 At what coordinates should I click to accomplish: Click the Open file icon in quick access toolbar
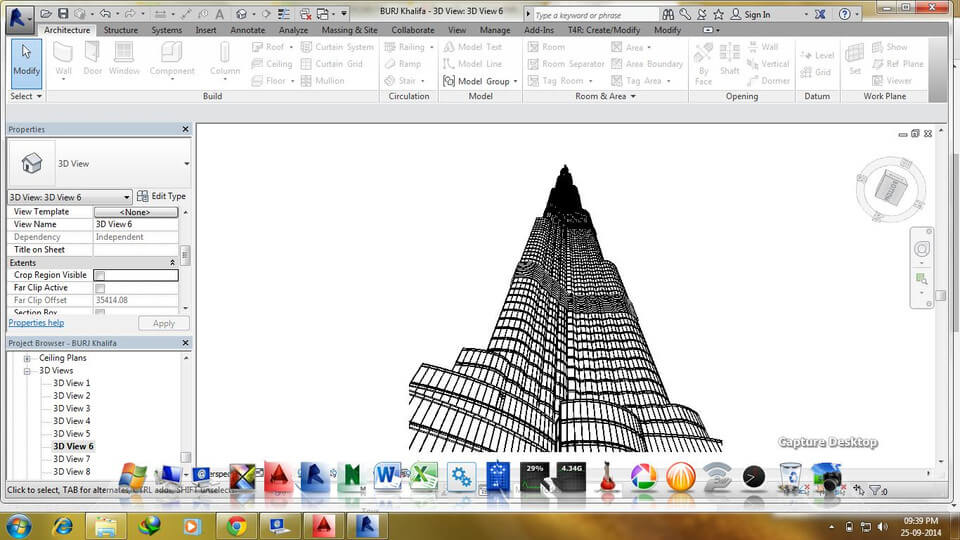click(x=46, y=13)
